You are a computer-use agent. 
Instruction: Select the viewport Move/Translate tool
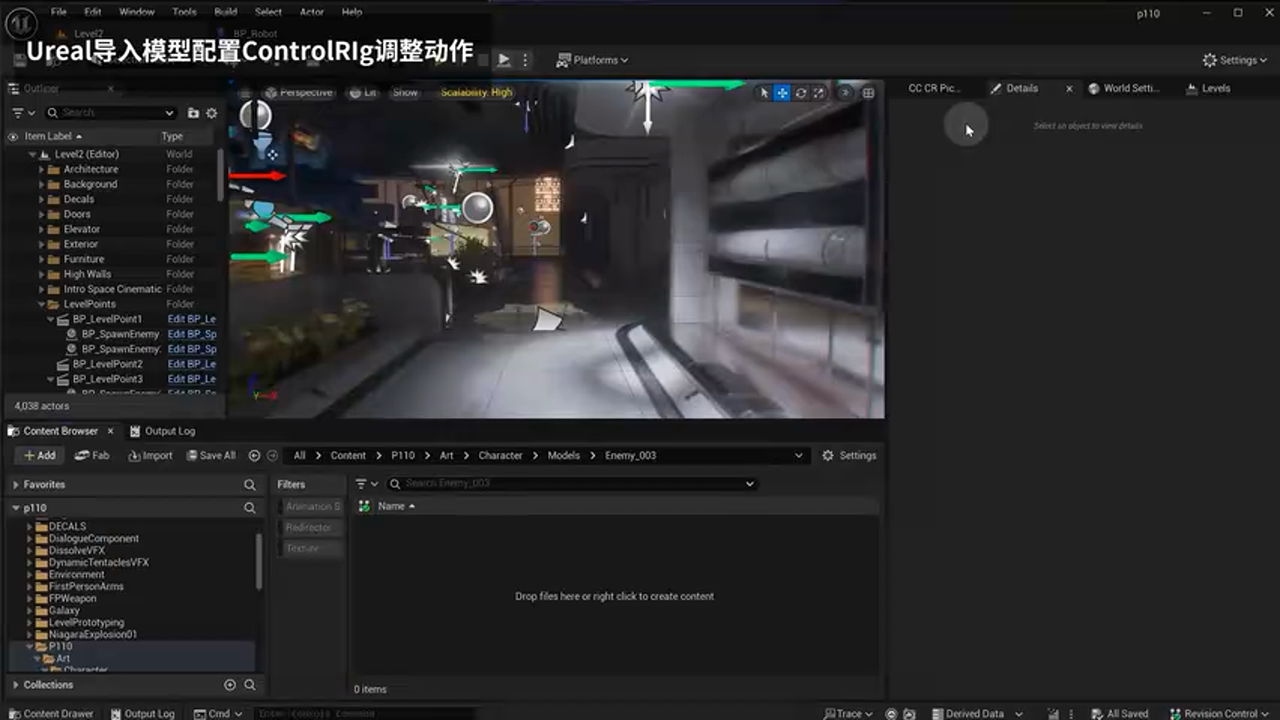click(781, 92)
